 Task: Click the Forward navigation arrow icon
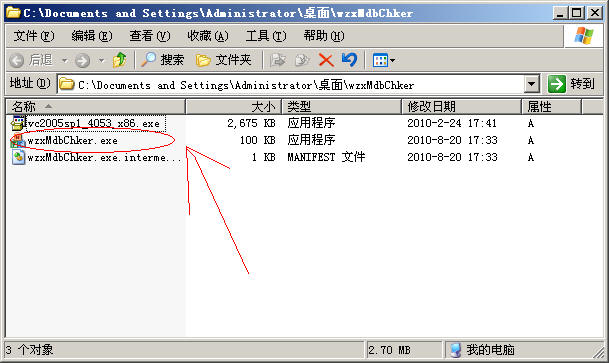[82, 61]
